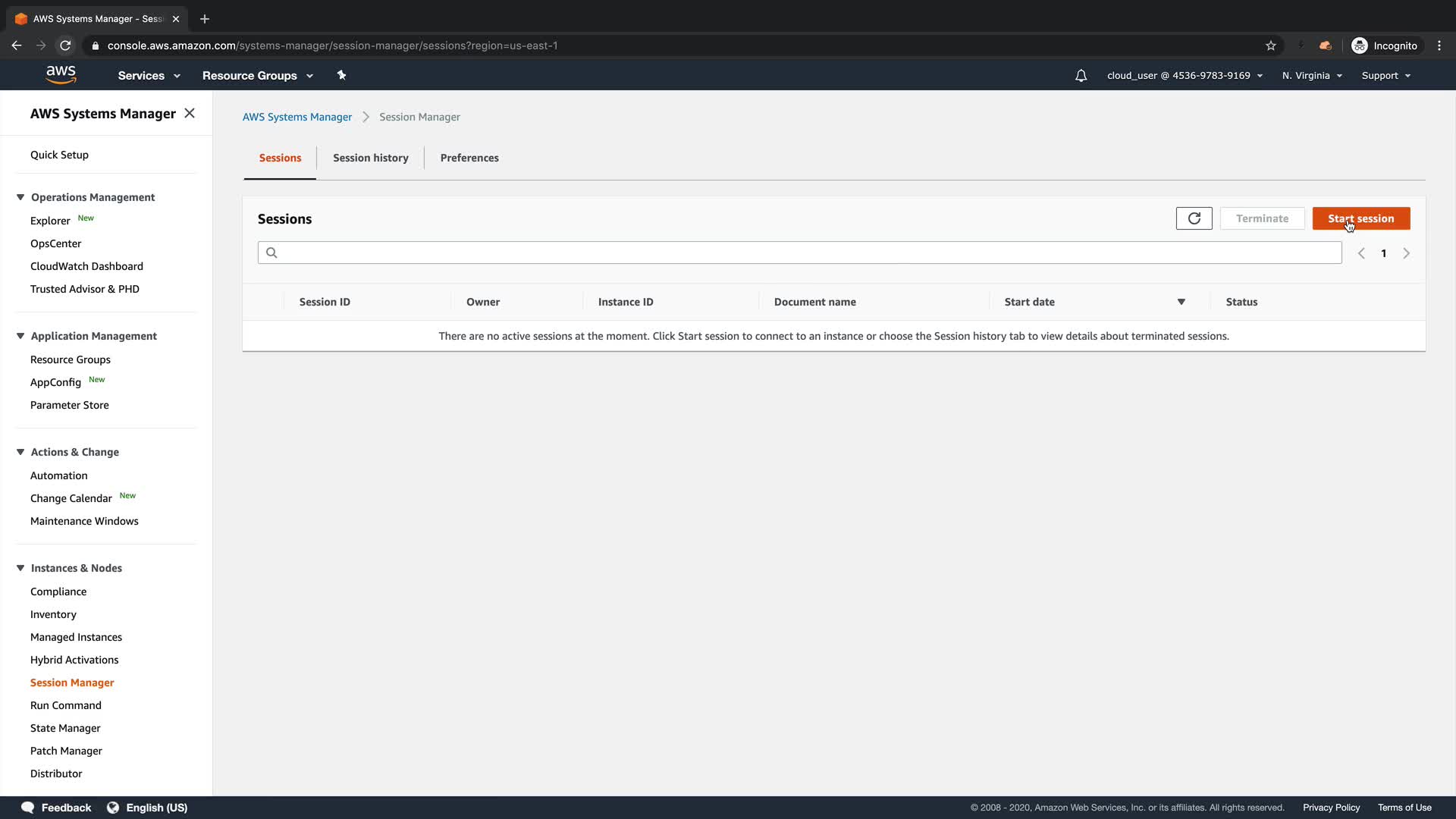This screenshot has height=819, width=1456.
Task: Close the AWS Systems Manager sidebar
Action: (190, 113)
